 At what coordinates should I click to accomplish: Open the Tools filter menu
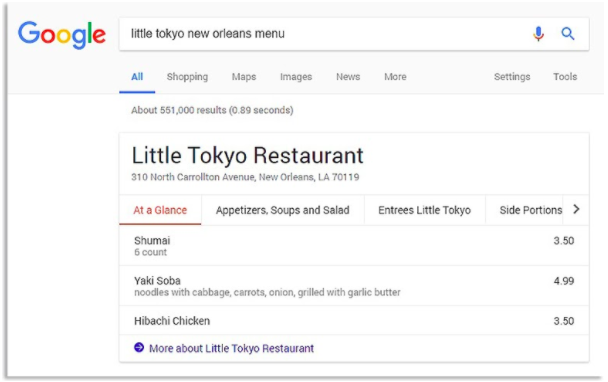(565, 77)
